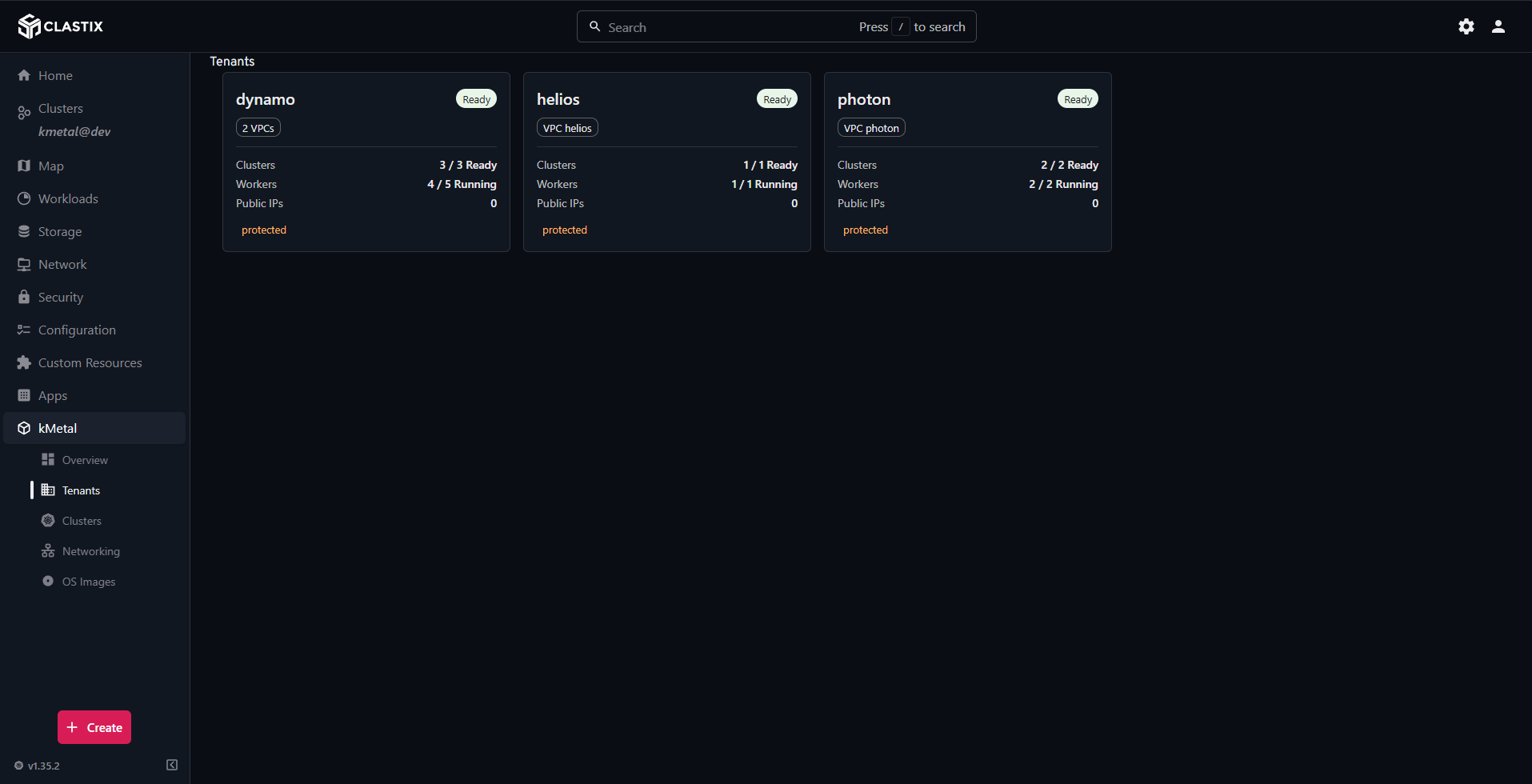Click the kMetal cube icon
The height and width of the screenshot is (784, 1532).
click(24, 428)
